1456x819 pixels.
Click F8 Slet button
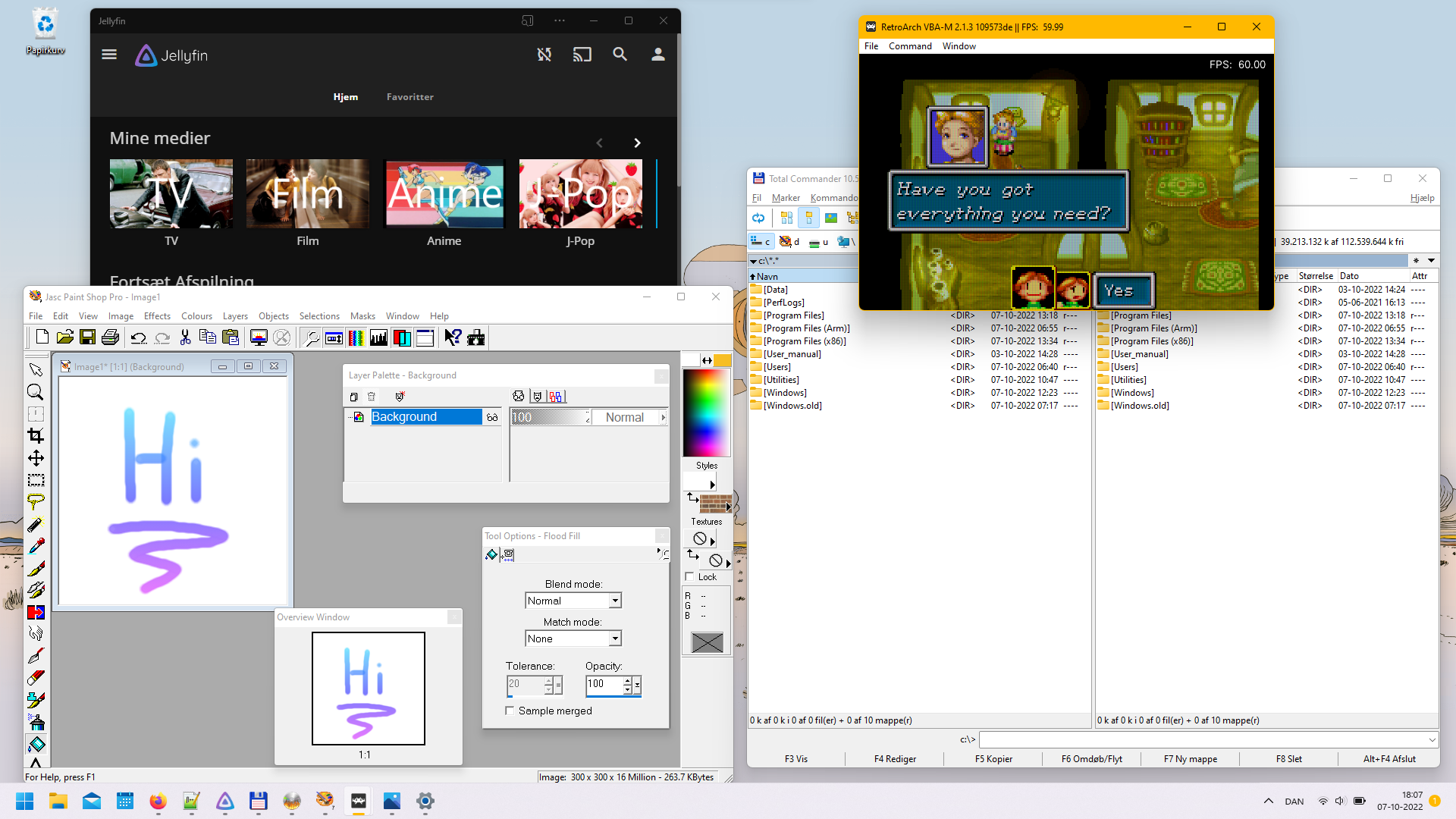click(1288, 758)
